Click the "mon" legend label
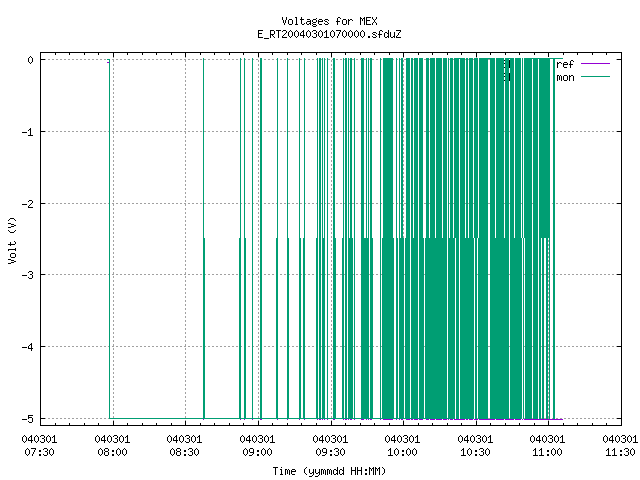 (x=565, y=77)
